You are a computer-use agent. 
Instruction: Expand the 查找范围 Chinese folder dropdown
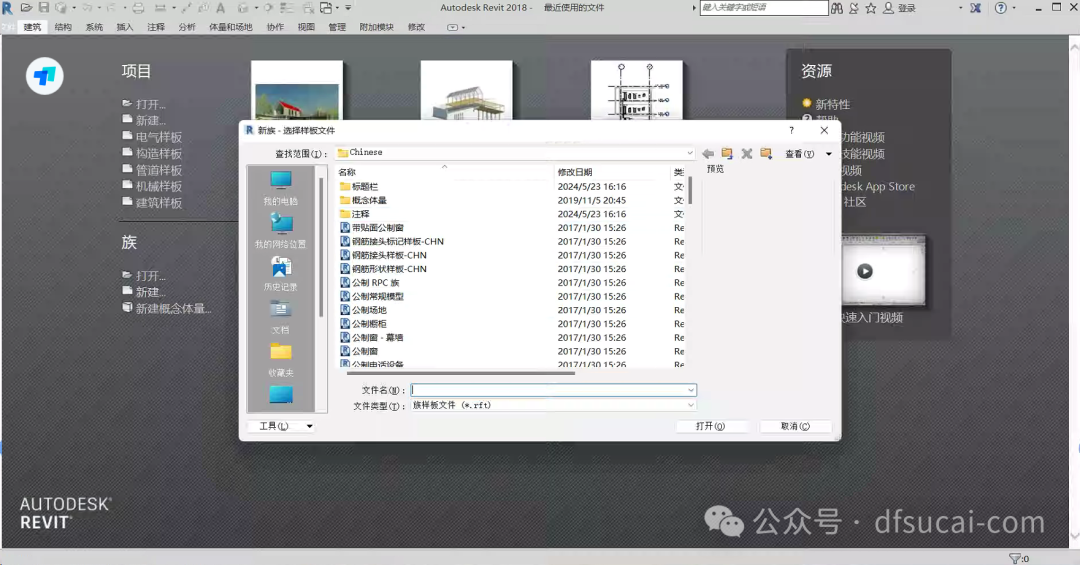point(689,153)
